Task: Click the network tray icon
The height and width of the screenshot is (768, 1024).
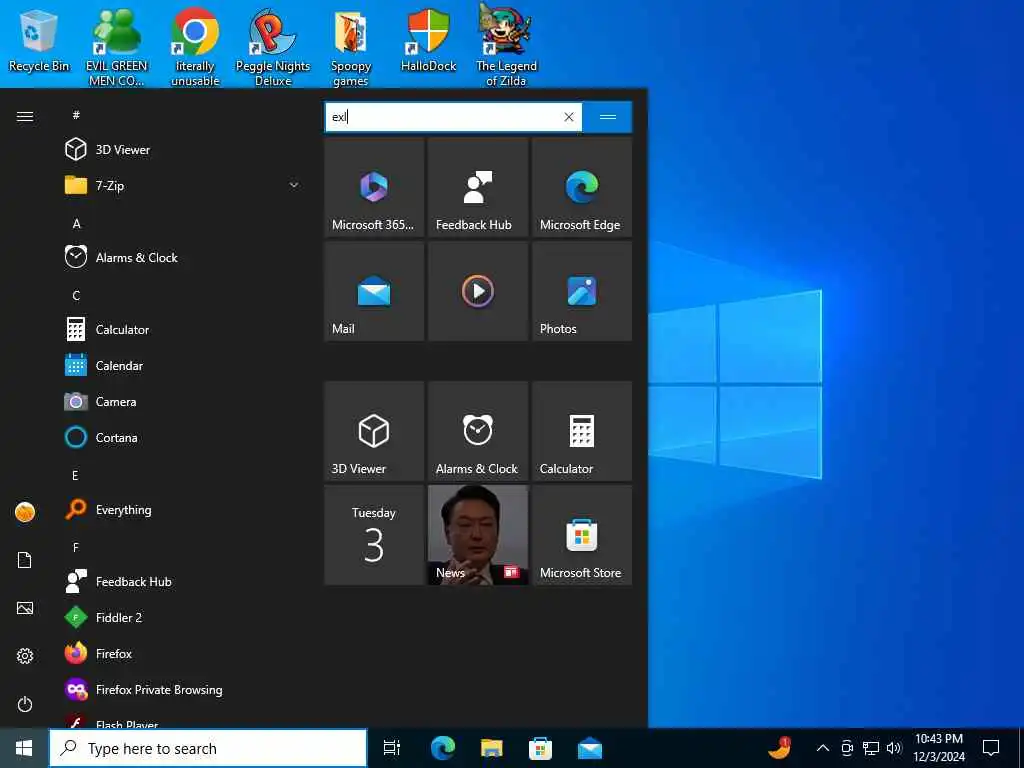Action: [871, 748]
